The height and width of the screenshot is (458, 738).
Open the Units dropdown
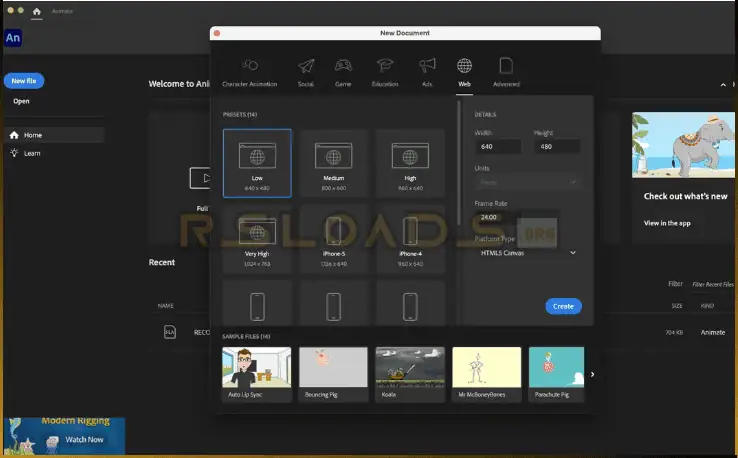(x=527, y=182)
